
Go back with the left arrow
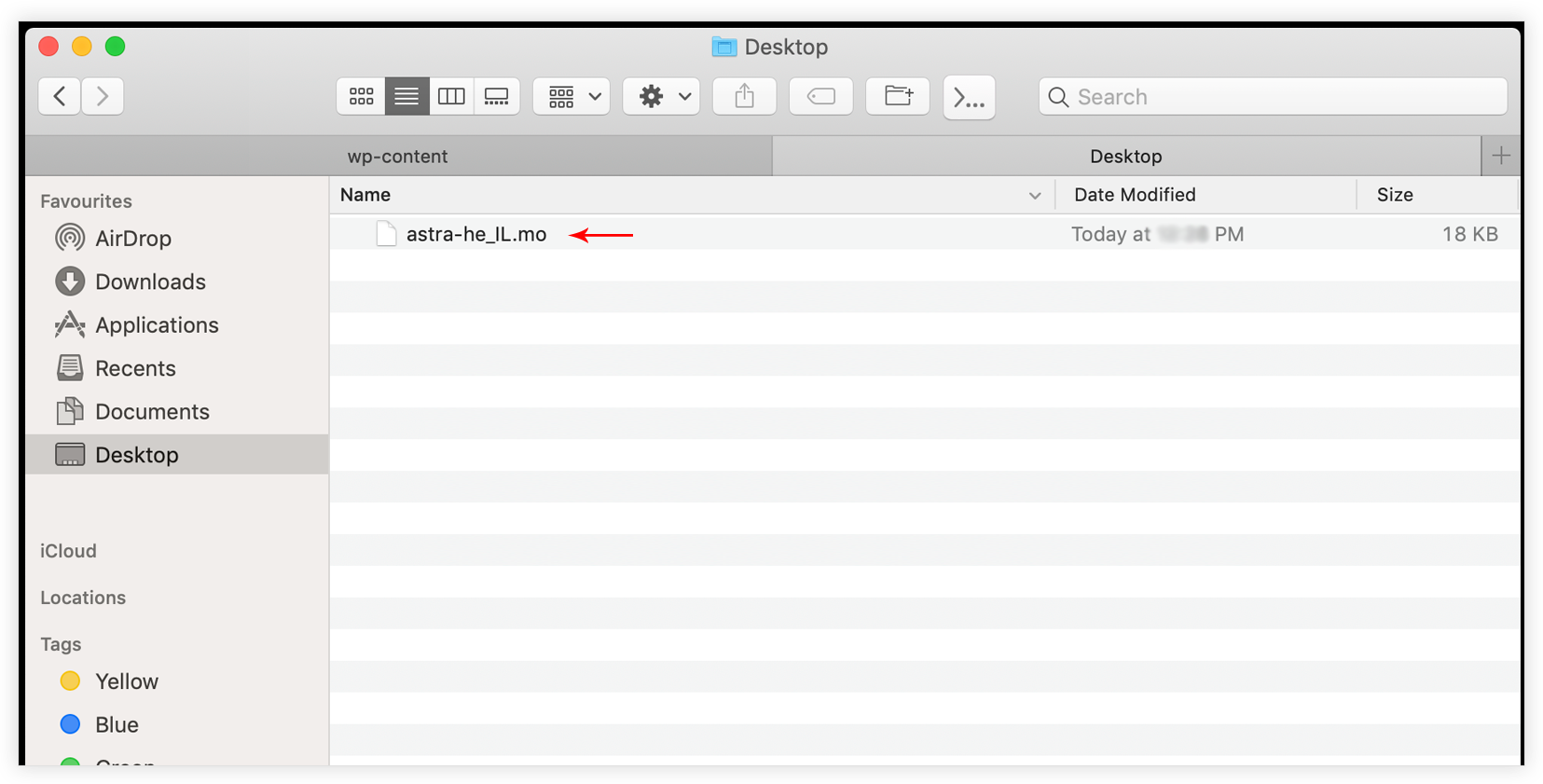[x=60, y=96]
